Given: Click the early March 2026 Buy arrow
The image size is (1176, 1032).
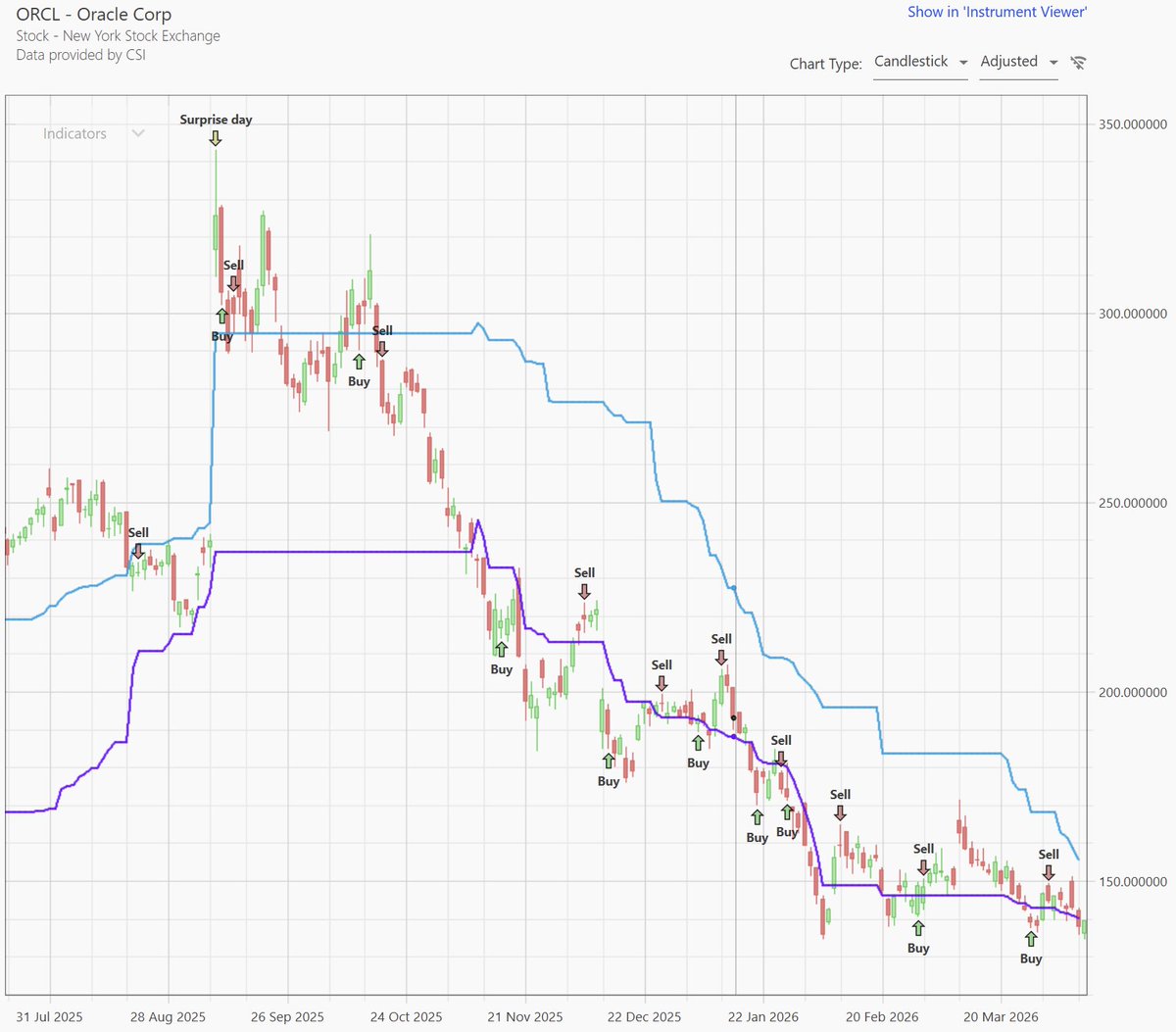Looking at the screenshot, I should pyautogui.click(x=918, y=928).
